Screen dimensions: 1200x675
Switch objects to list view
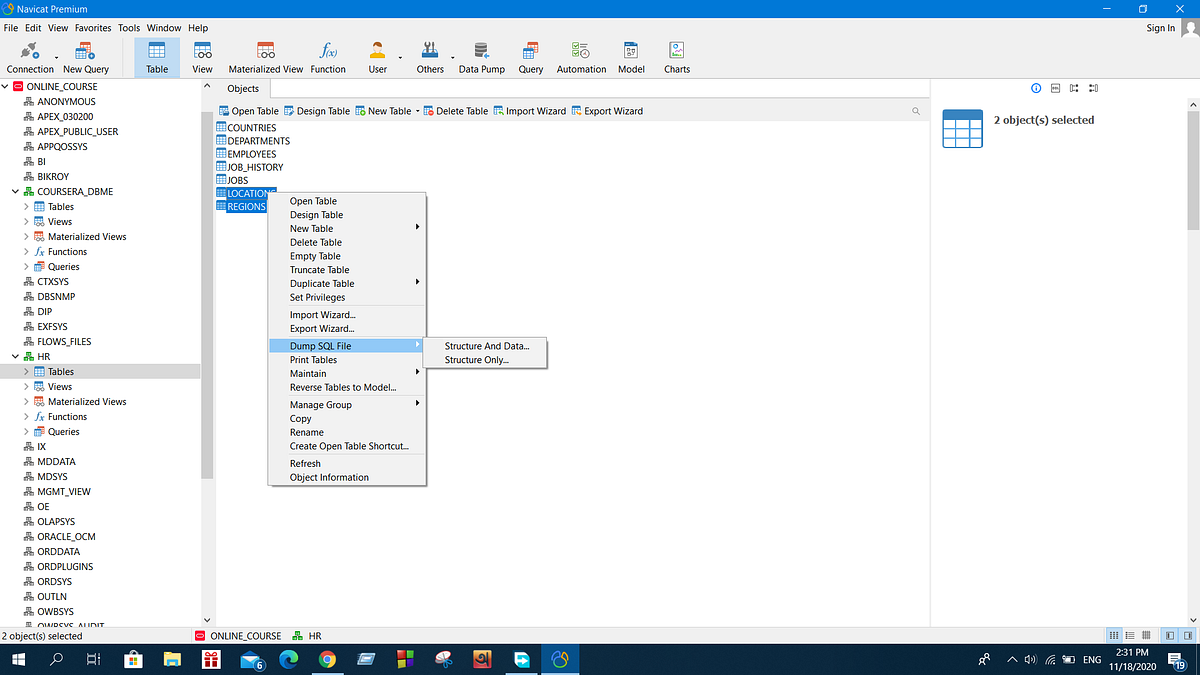(x=1131, y=634)
